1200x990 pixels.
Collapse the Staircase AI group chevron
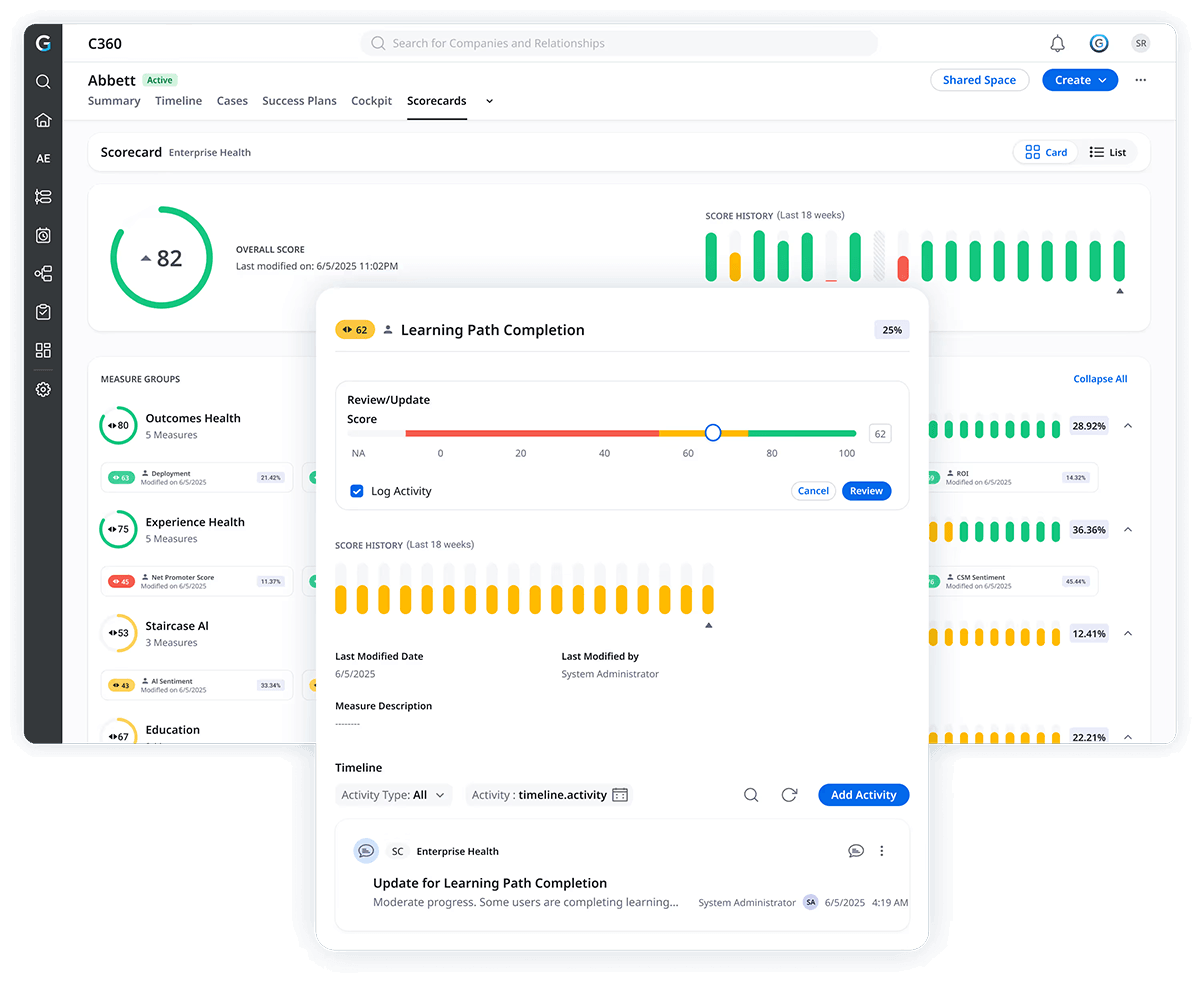[1128, 633]
